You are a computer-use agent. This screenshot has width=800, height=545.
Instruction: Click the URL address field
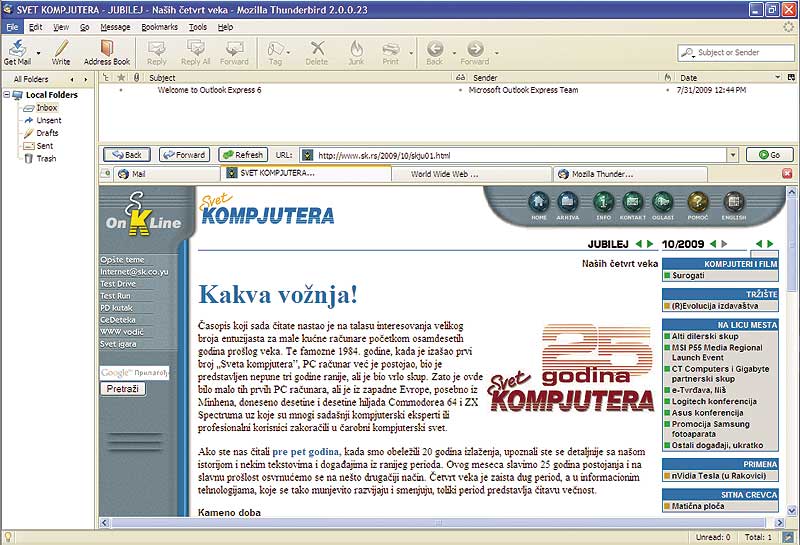pyautogui.click(x=513, y=155)
